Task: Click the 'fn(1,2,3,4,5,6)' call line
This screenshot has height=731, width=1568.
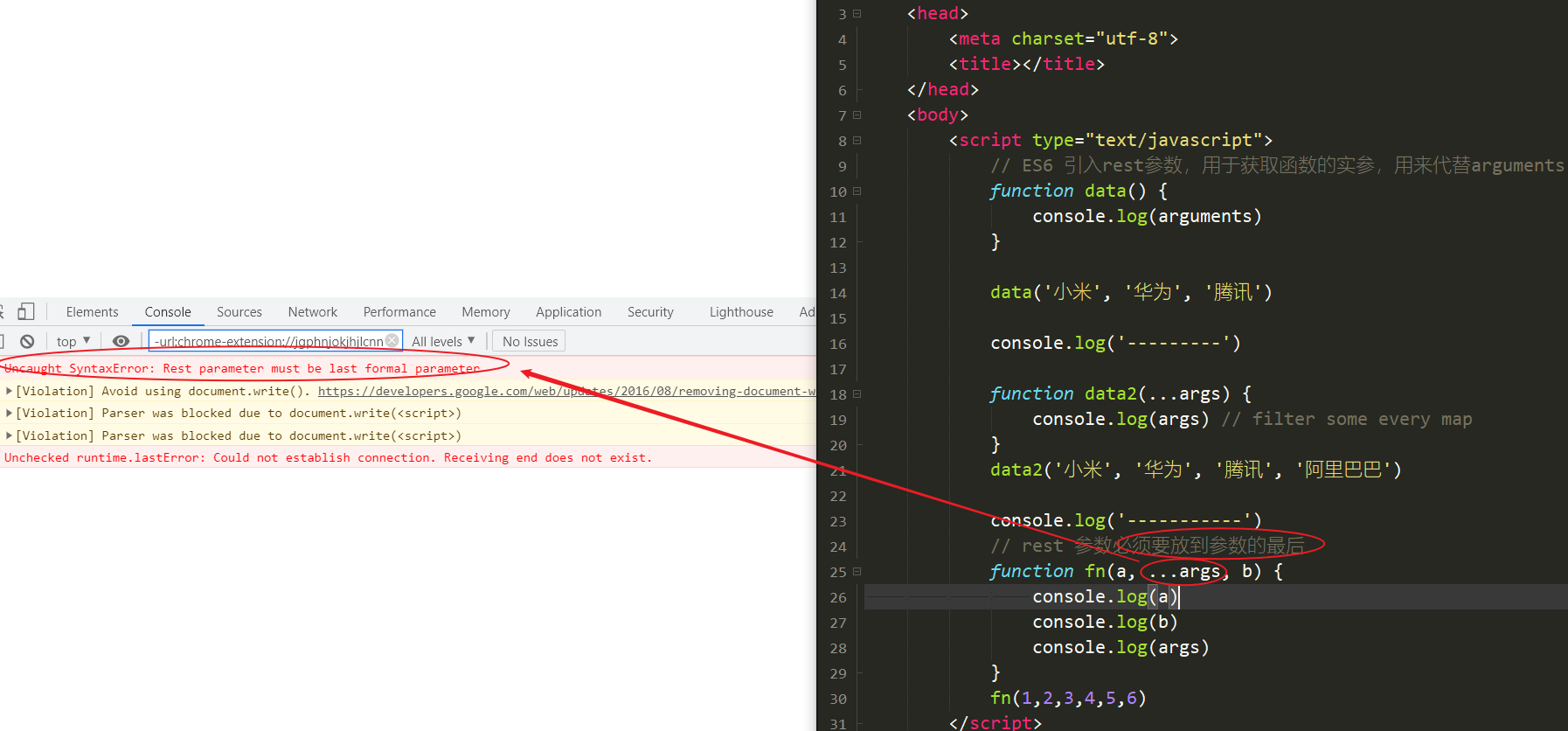Action: pos(1069,698)
